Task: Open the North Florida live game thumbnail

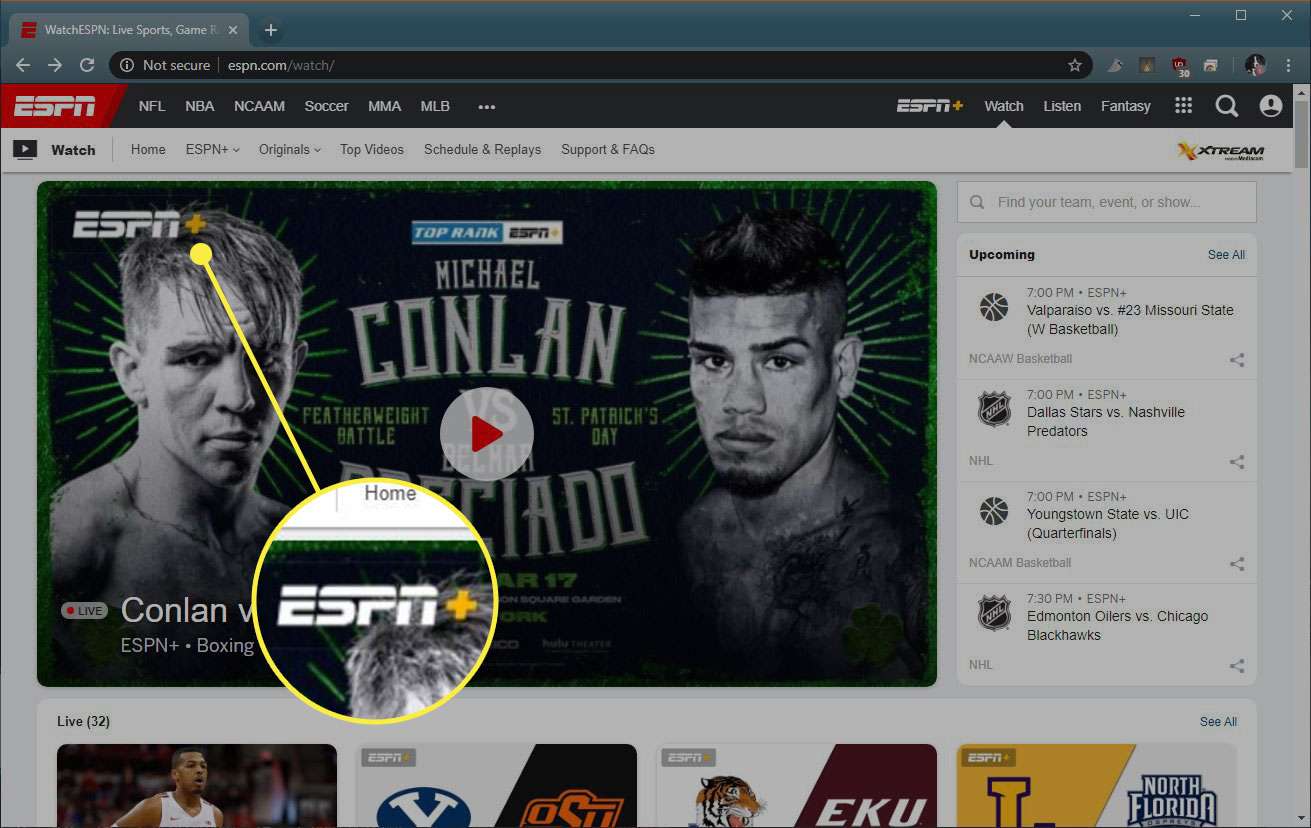Action: pyautogui.click(x=1097, y=786)
